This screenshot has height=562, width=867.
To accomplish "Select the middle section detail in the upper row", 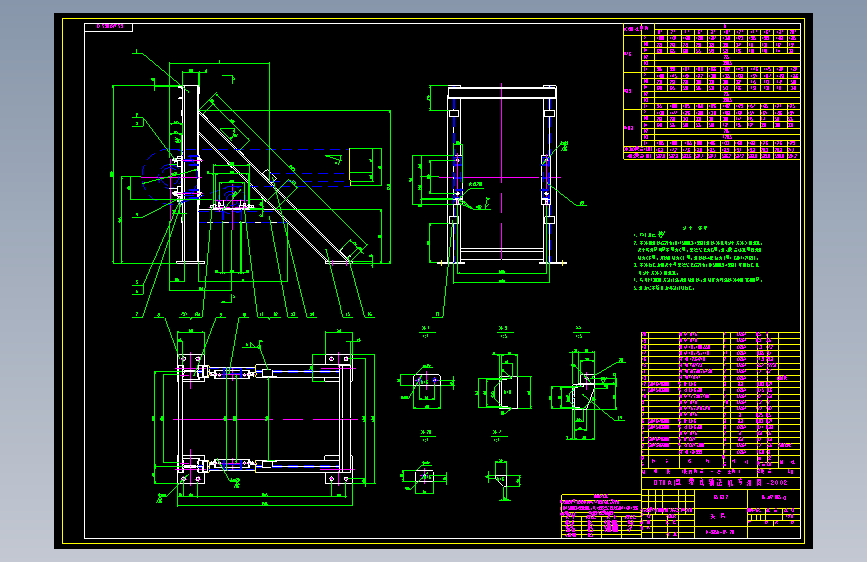I will 504,383.
